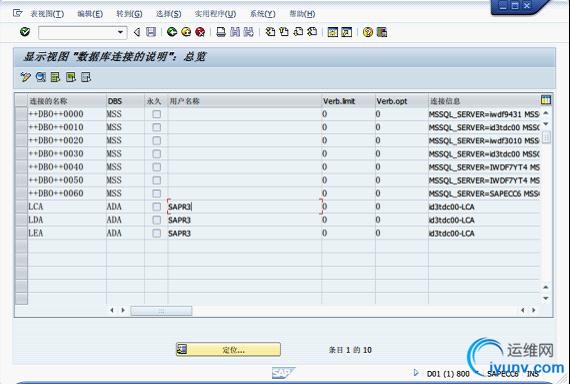The width and height of the screenshot is (570, 384).
Task: Click the Create Shortcut icon
Action: click(x=346, y=32)
